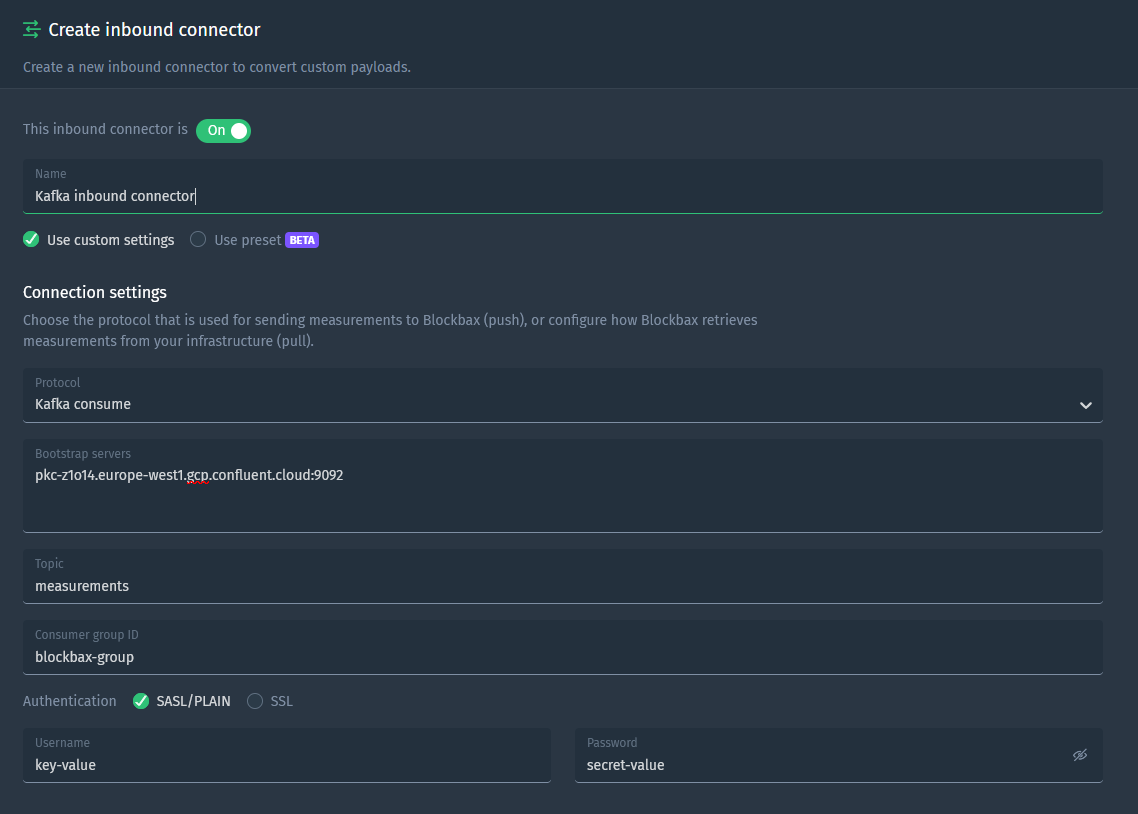1138x814 pixels.
Task: Toggle password visibility eye icon
Action: [1080, 755]
